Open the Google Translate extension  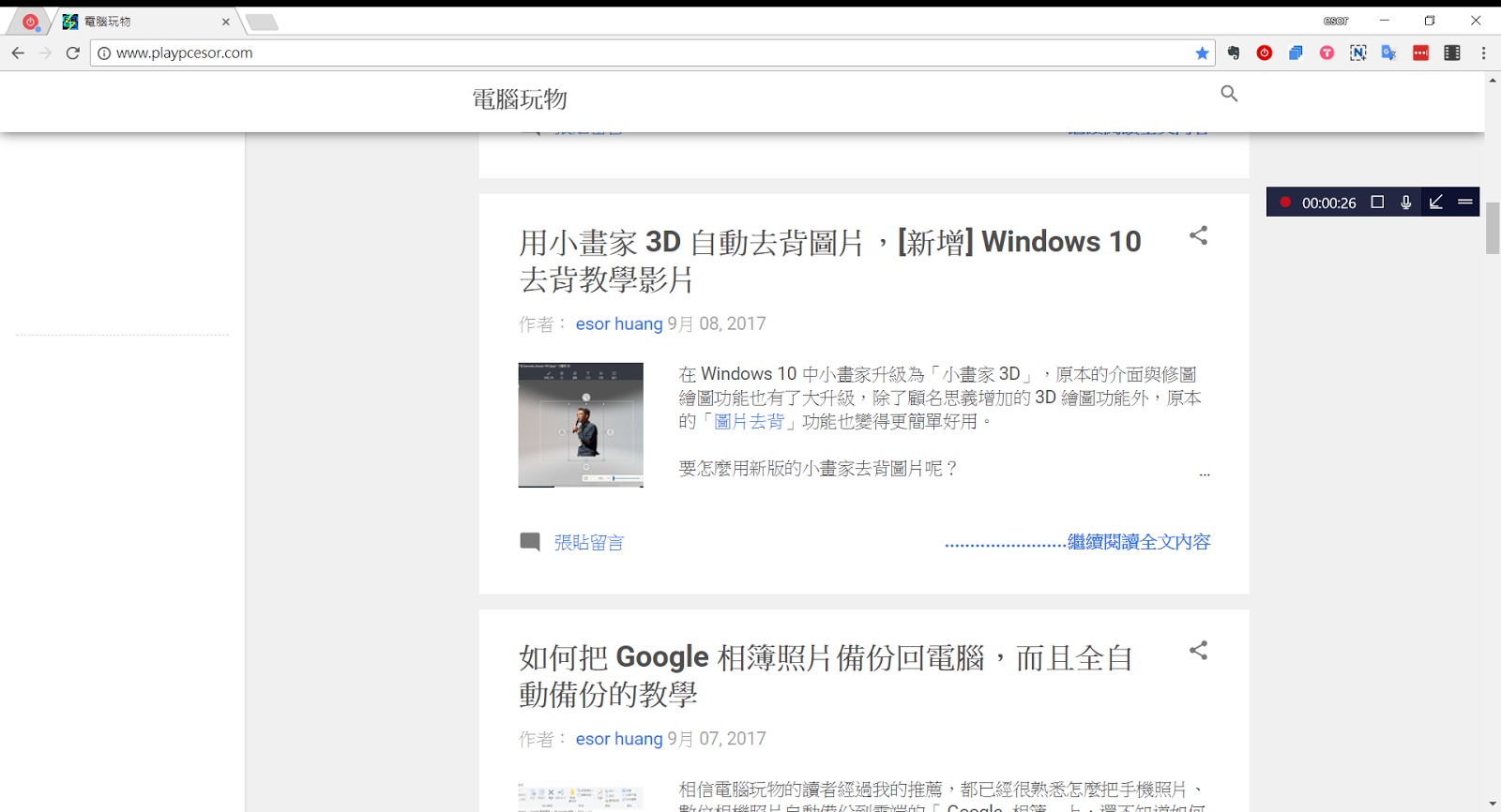click(1389, 53)
